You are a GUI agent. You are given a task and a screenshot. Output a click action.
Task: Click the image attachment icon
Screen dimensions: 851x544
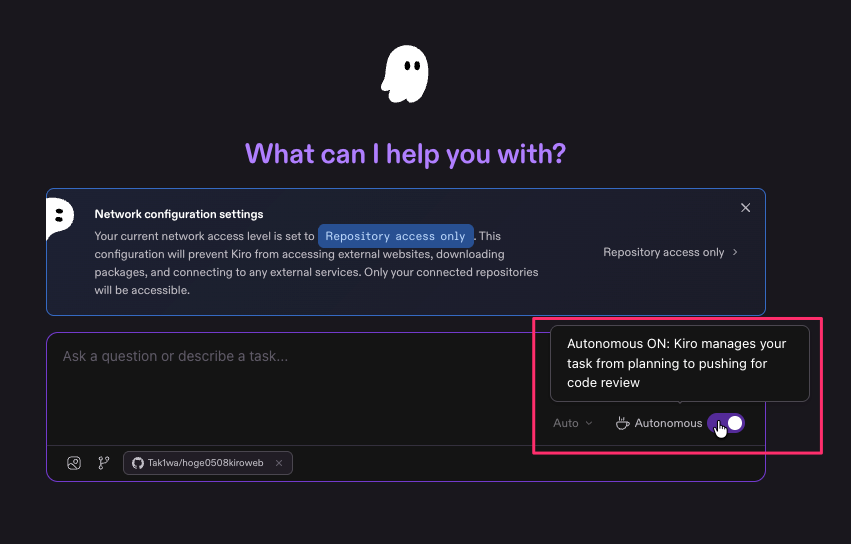coord(74,463)
